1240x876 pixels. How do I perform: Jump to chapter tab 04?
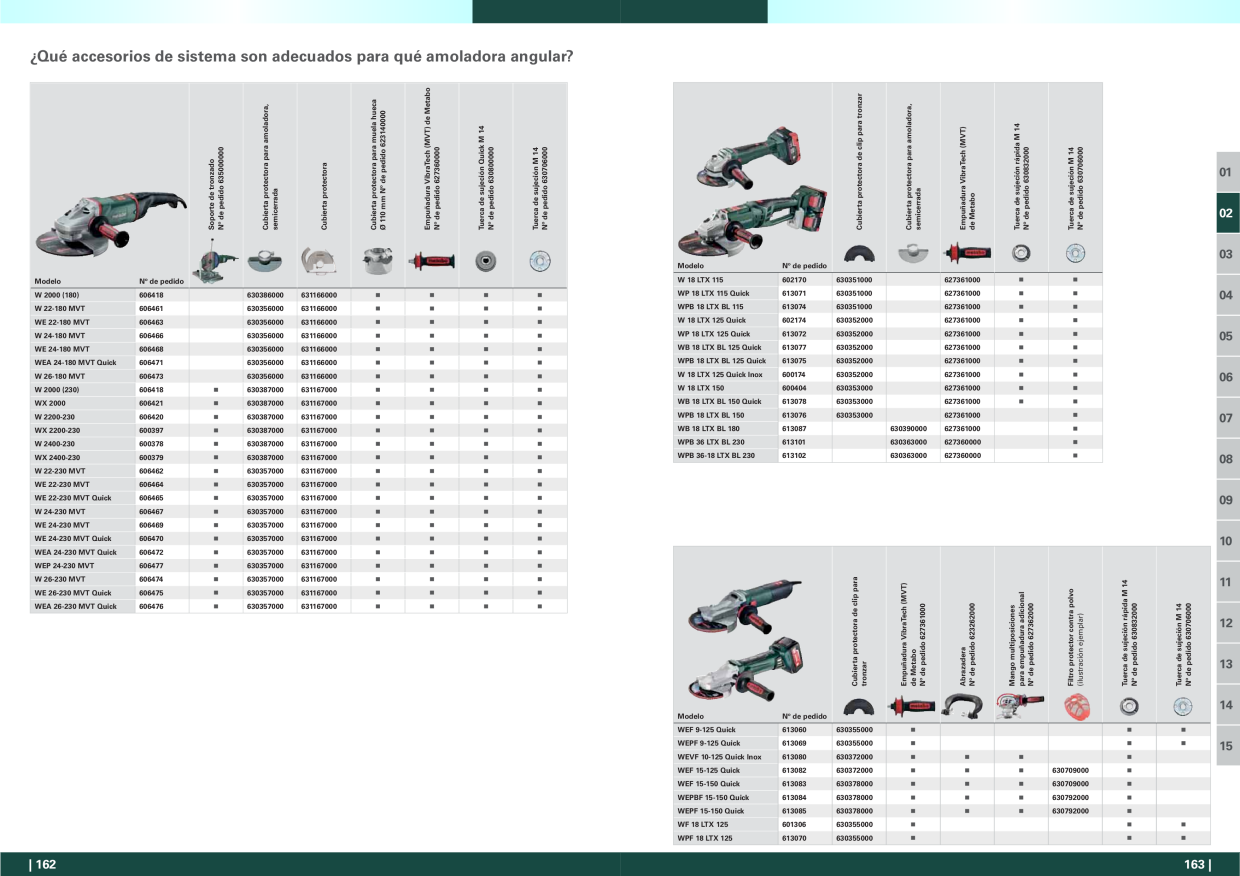click(1226, 295)
